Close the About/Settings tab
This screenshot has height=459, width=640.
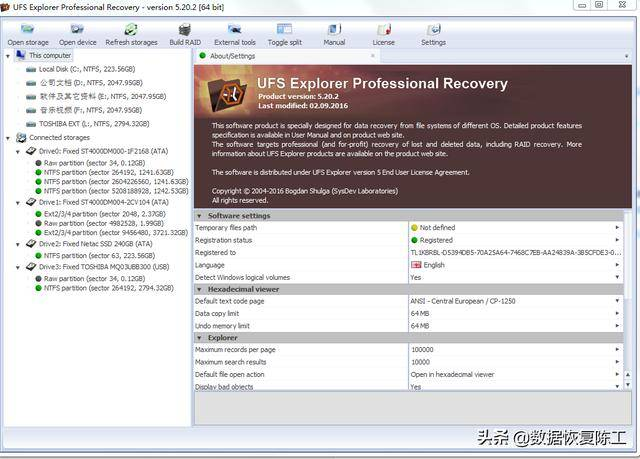pyautogui.click(x=373, y=55)
